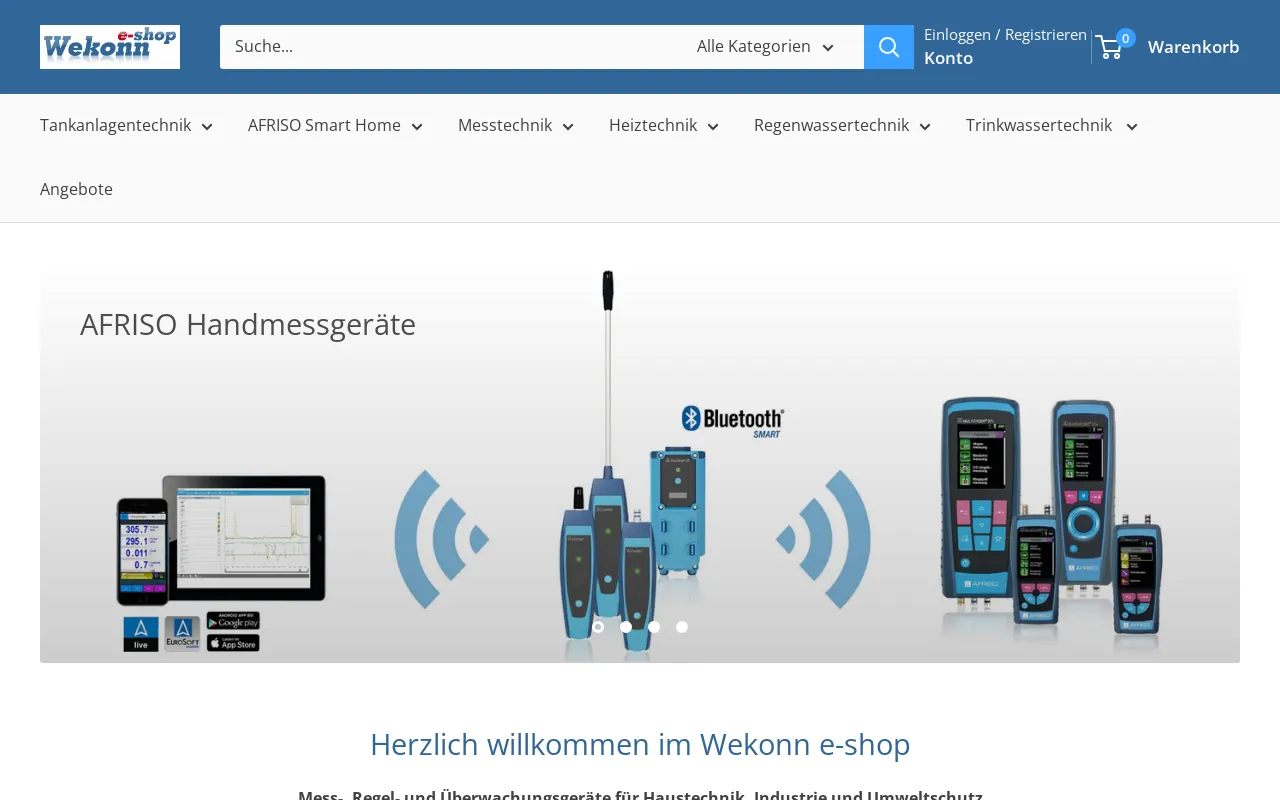The width and height of the screenshot is (1280, 800).
Task: Select the third slideshow dot
Action: 654,627
